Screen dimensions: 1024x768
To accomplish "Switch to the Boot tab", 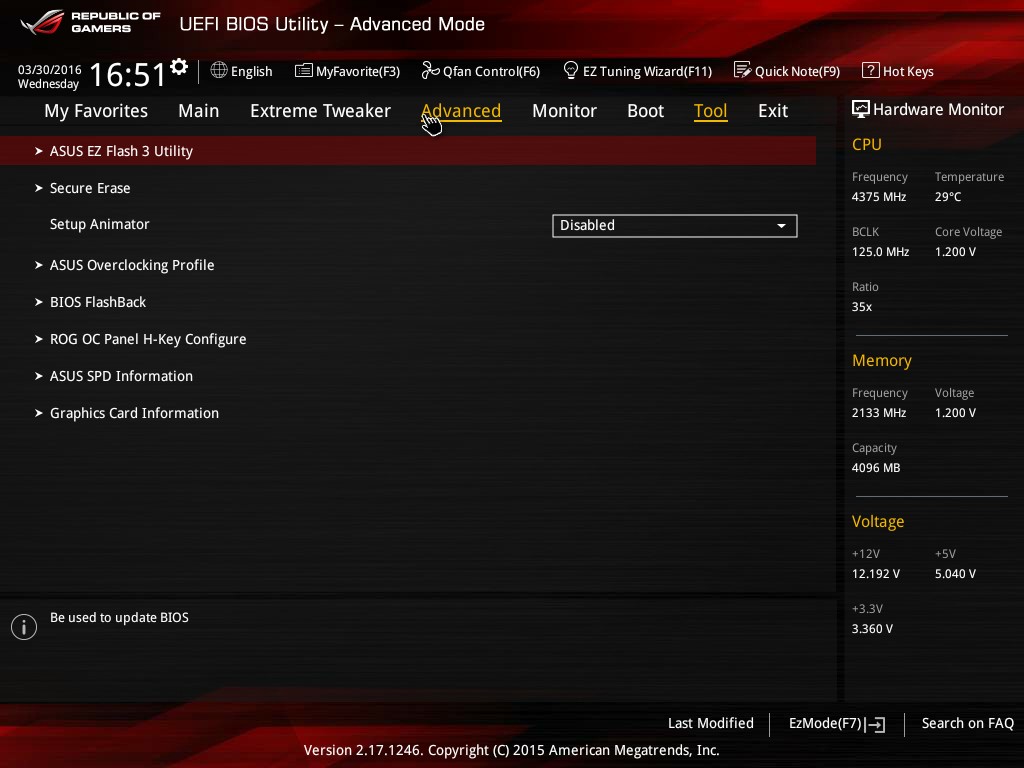I will 645,111.
